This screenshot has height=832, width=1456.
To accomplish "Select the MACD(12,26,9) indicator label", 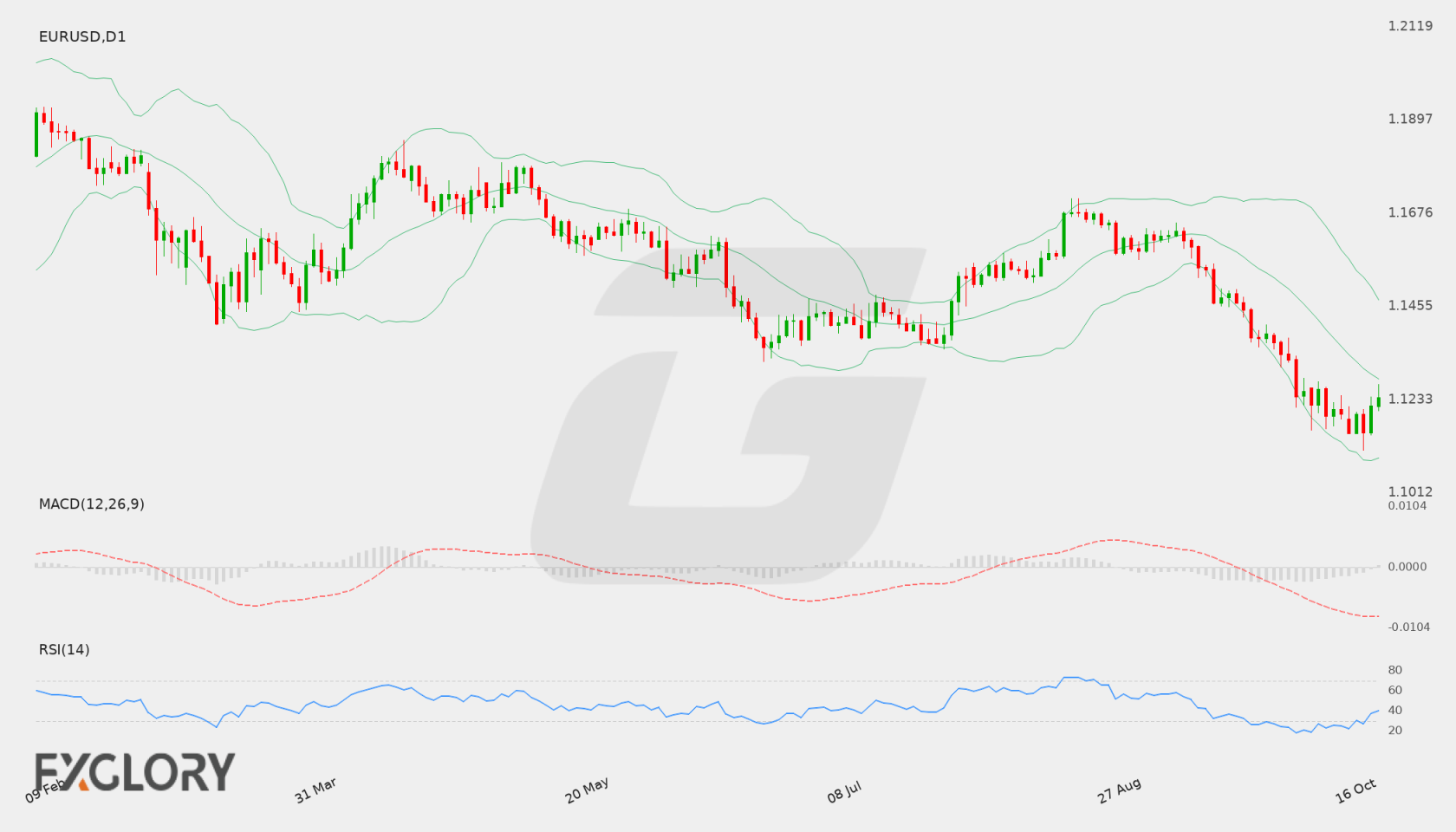I will tap(92, 504).
